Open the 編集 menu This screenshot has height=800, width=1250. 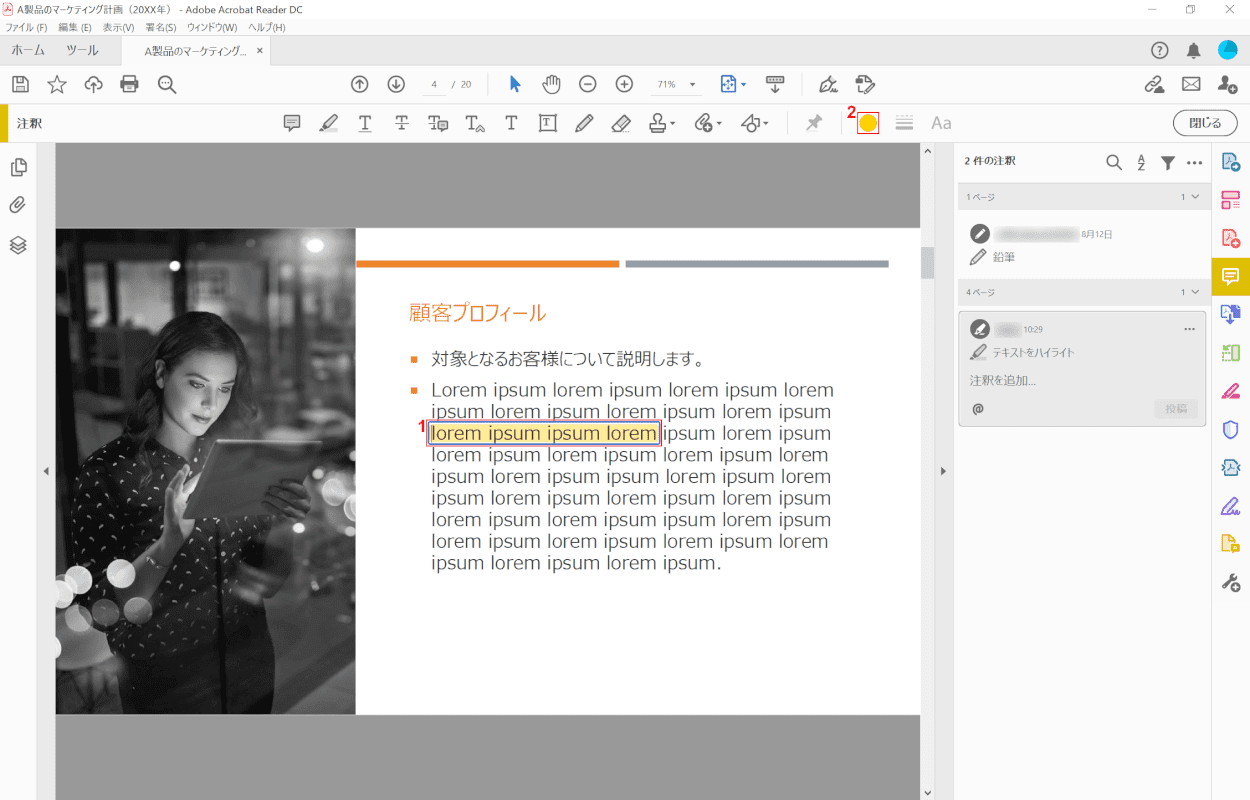click(75, 27)
